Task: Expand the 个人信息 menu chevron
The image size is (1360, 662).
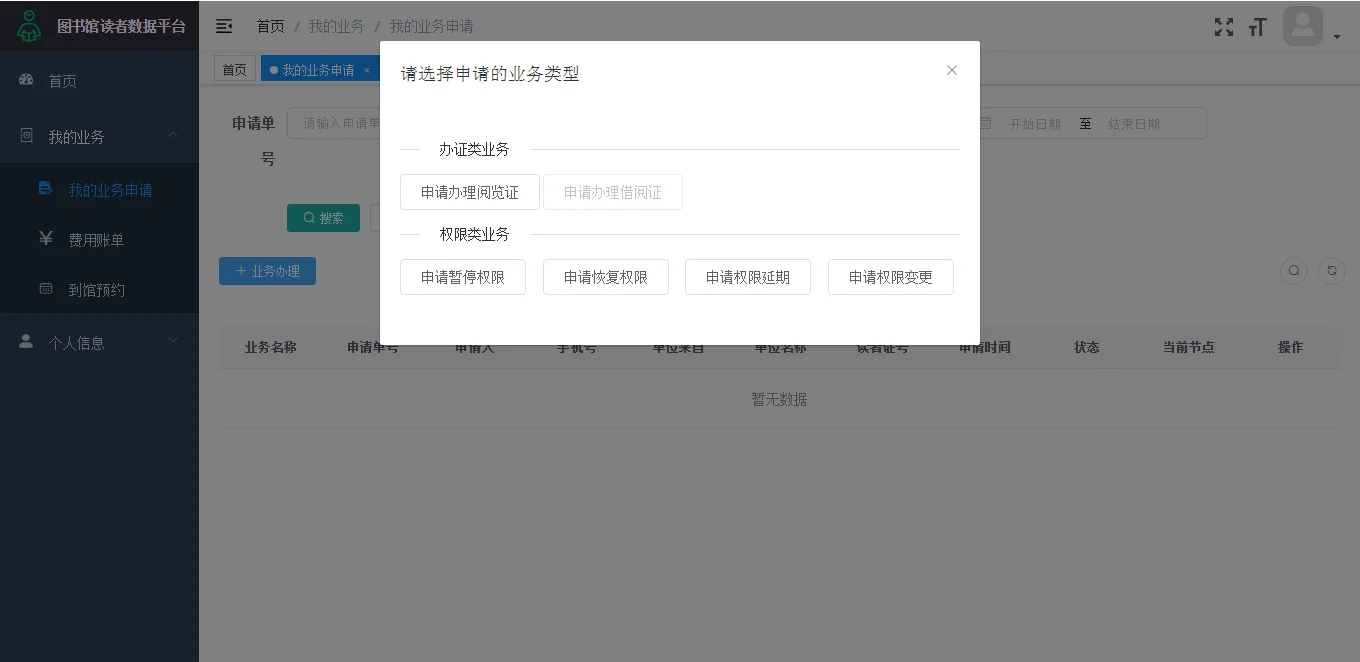Action: 173,341
